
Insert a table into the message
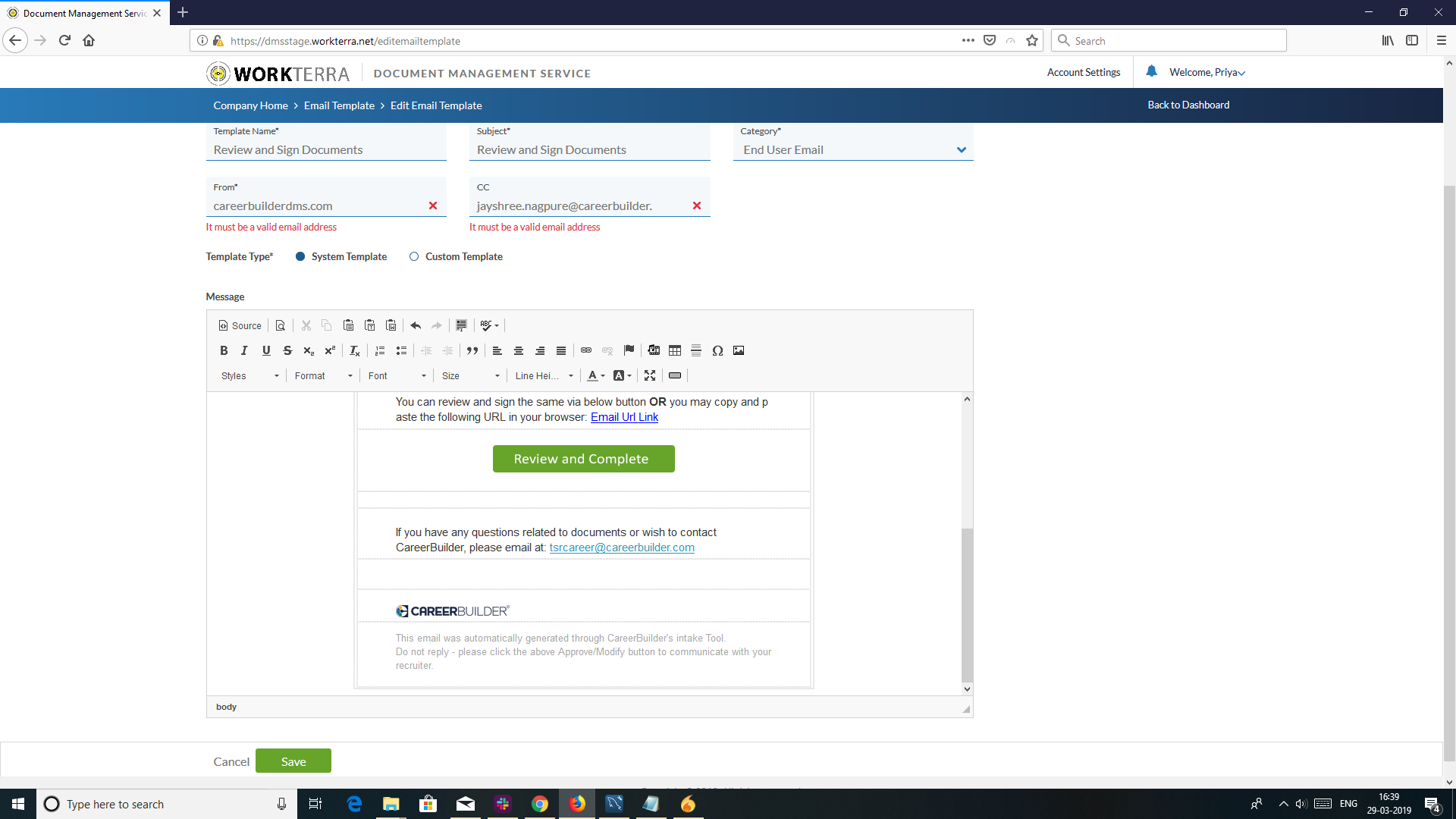click(x=675, y=350)
